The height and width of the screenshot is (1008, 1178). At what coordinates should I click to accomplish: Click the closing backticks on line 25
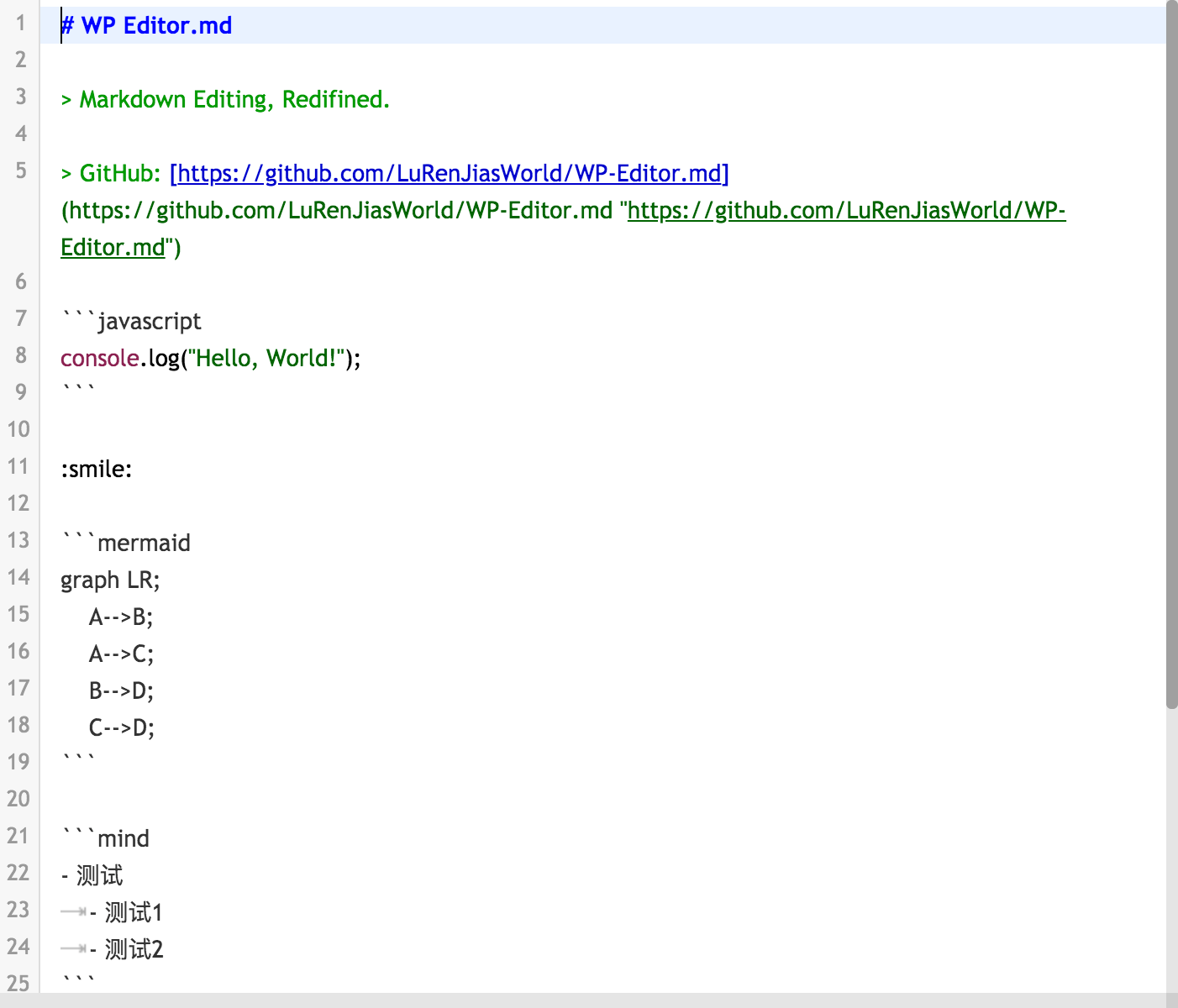coord(78,981)
